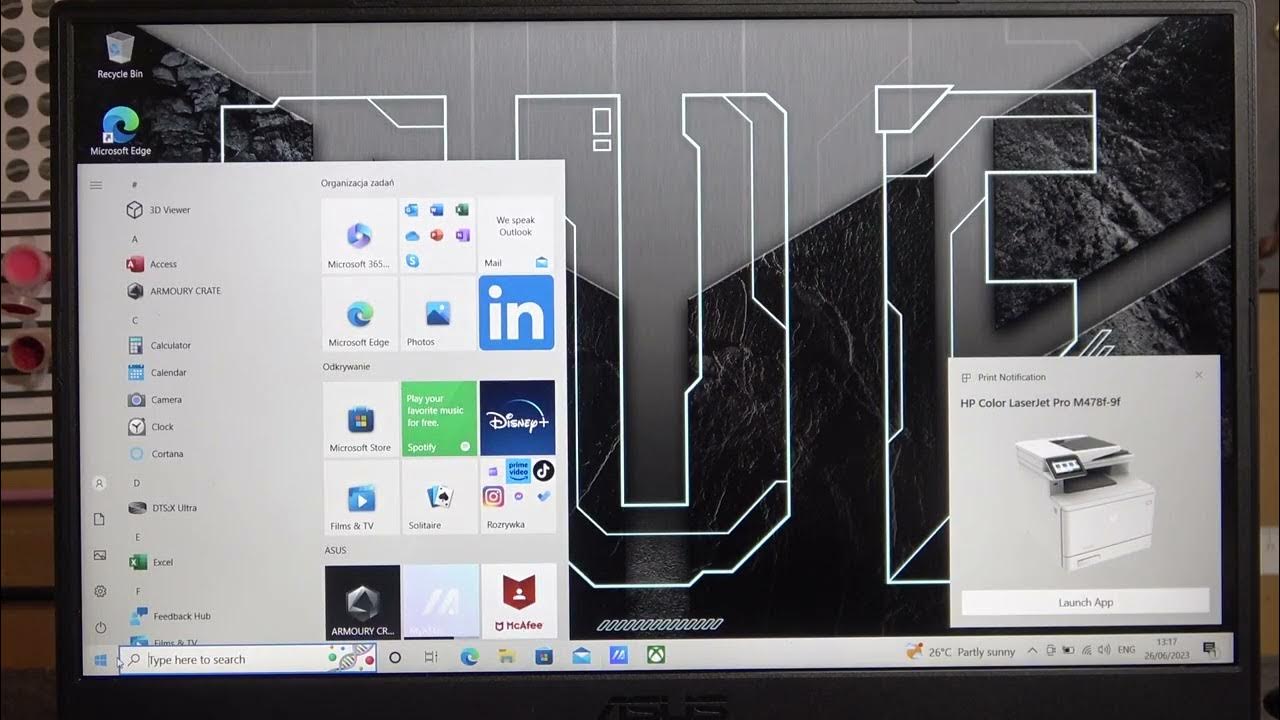The width and height of the screenshot is (1280, 720).
Task: Switch input language via ENG indicator
Action: (x=1126, y=650)
